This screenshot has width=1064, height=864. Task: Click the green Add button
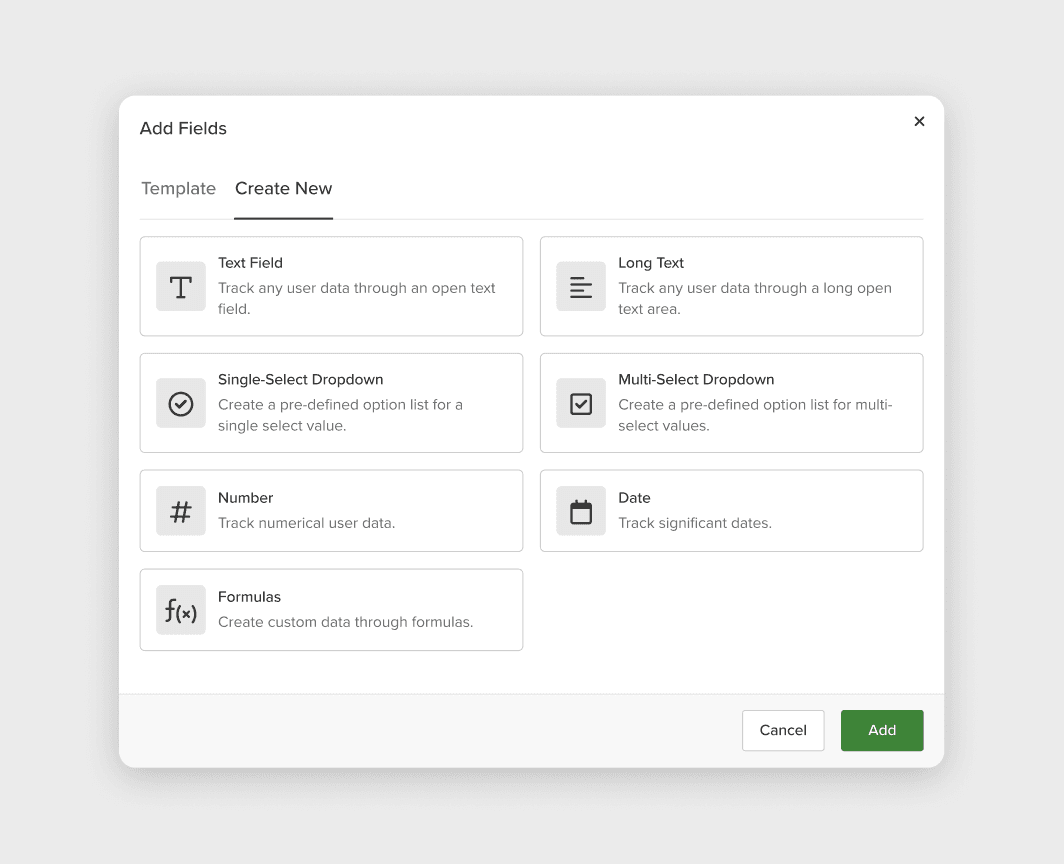[x=881, y=730]
